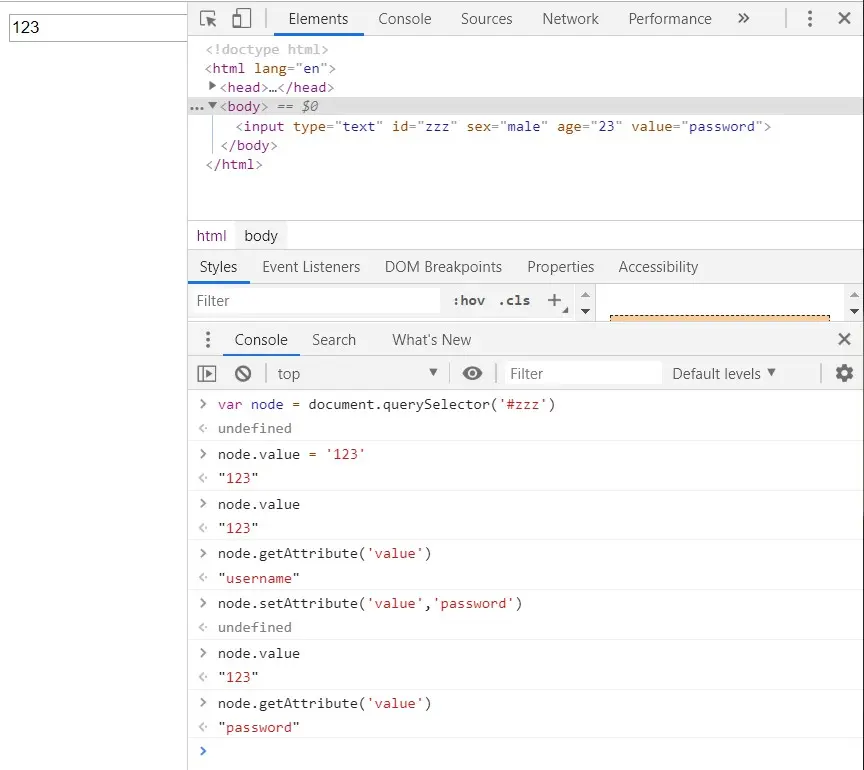The height and width of the screenshot is (770, 864).
Task: Close the console drawer
Action: tap(844, 340)
